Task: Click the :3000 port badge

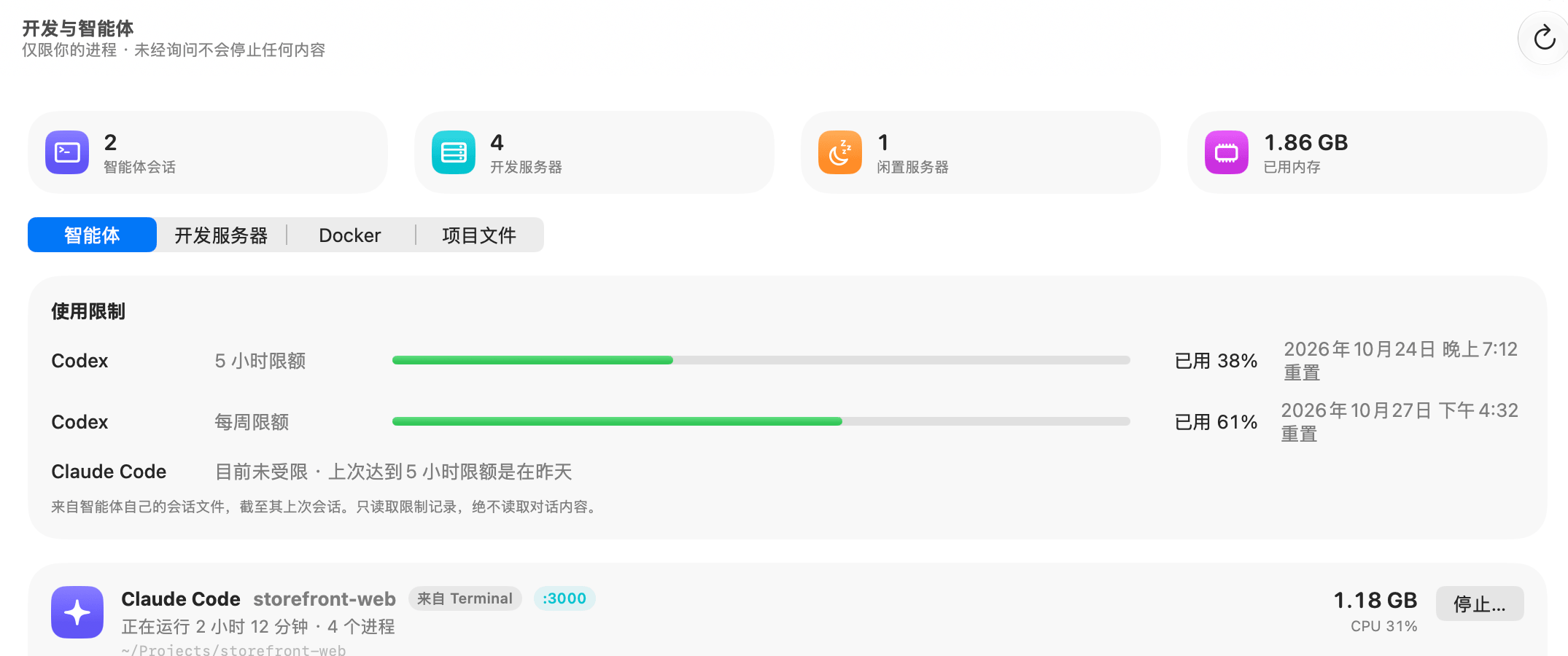Action: pos(564,598)
